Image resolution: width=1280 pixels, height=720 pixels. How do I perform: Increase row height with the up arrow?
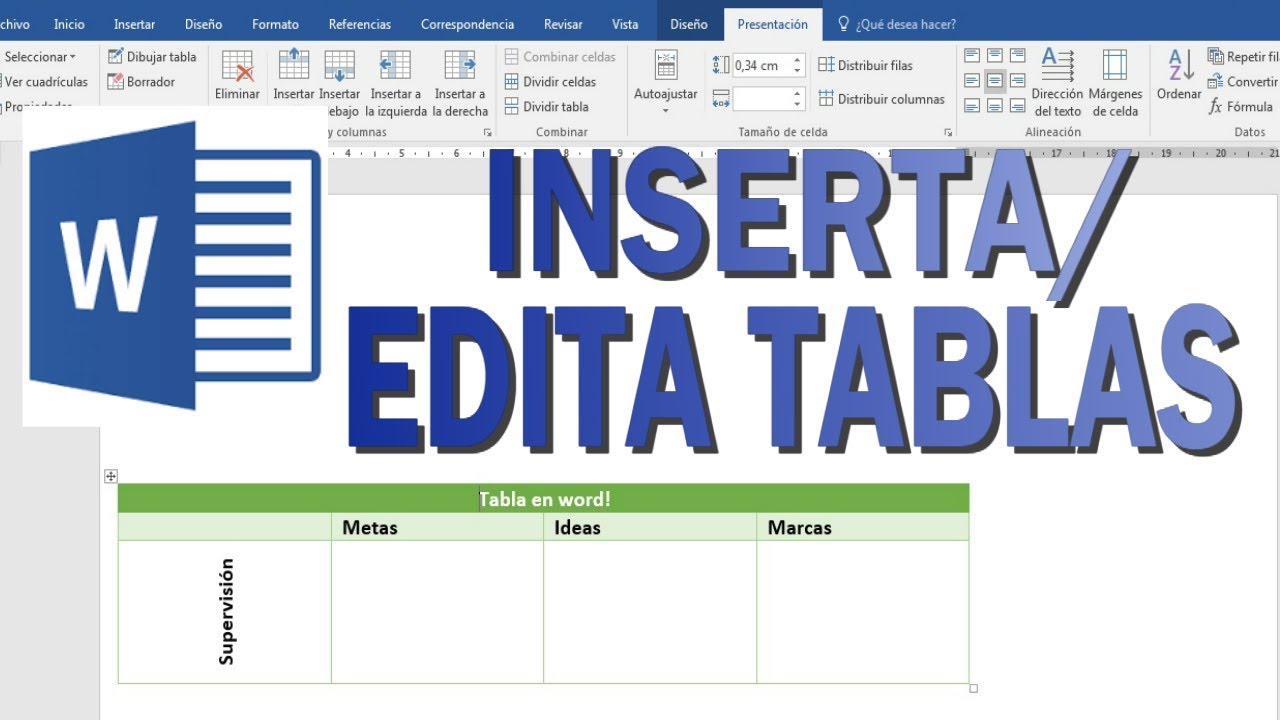[797, 61]
